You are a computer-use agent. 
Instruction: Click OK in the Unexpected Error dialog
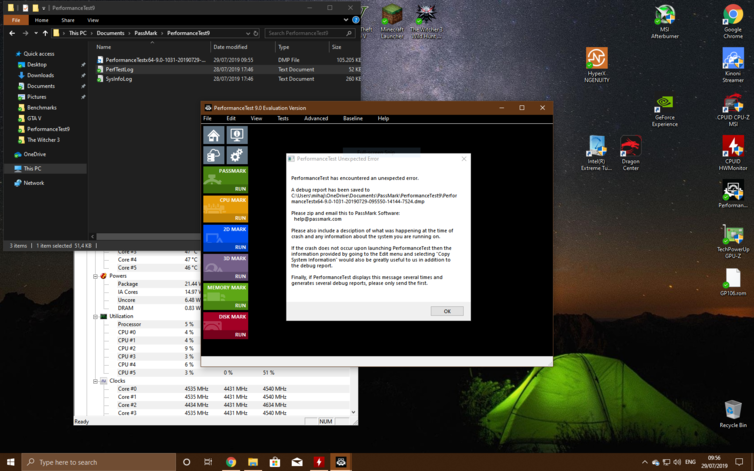click(x=447, y=311)
